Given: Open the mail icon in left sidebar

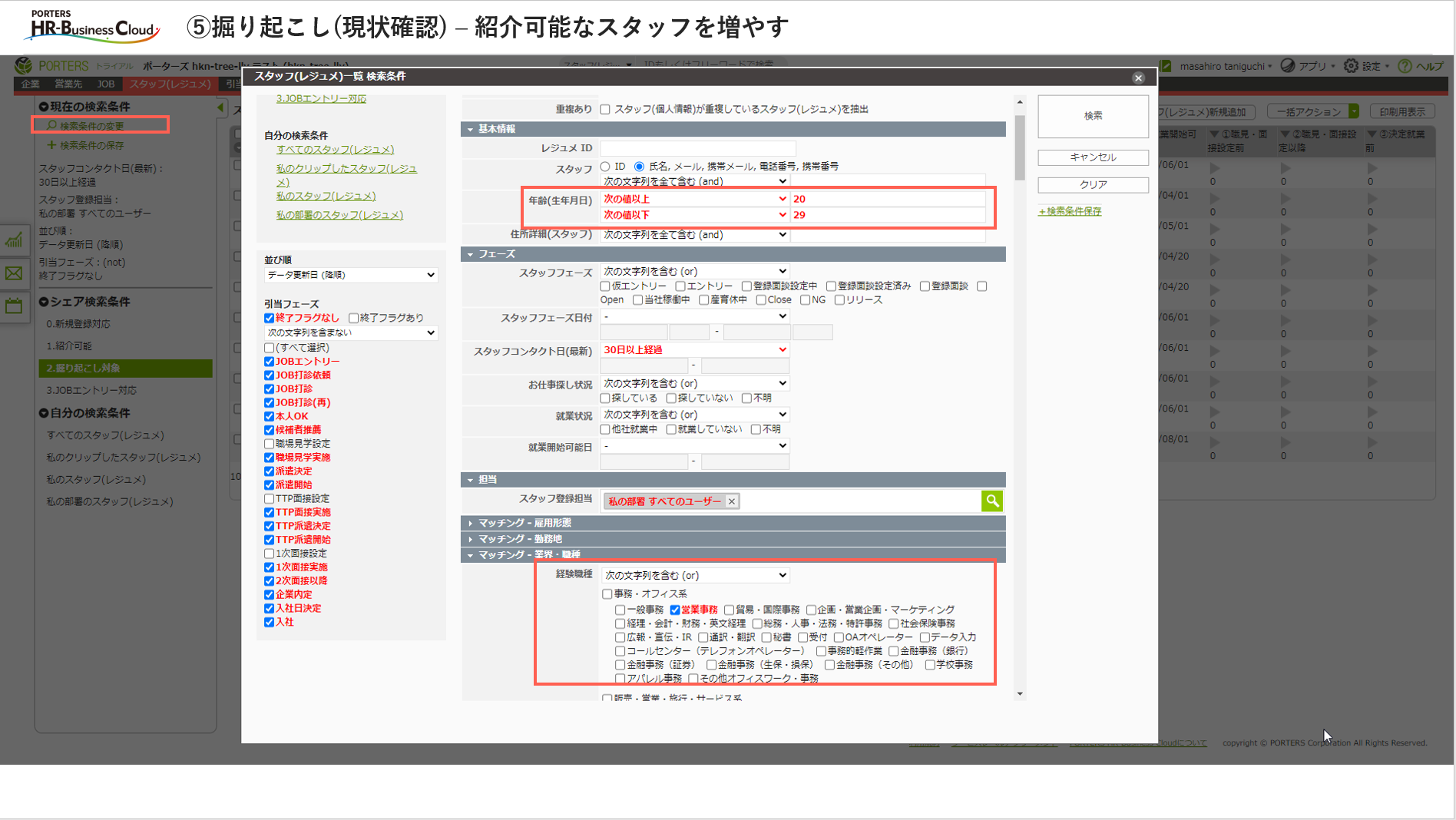Looking at the screenshot, I should click(x=14, y=273).
